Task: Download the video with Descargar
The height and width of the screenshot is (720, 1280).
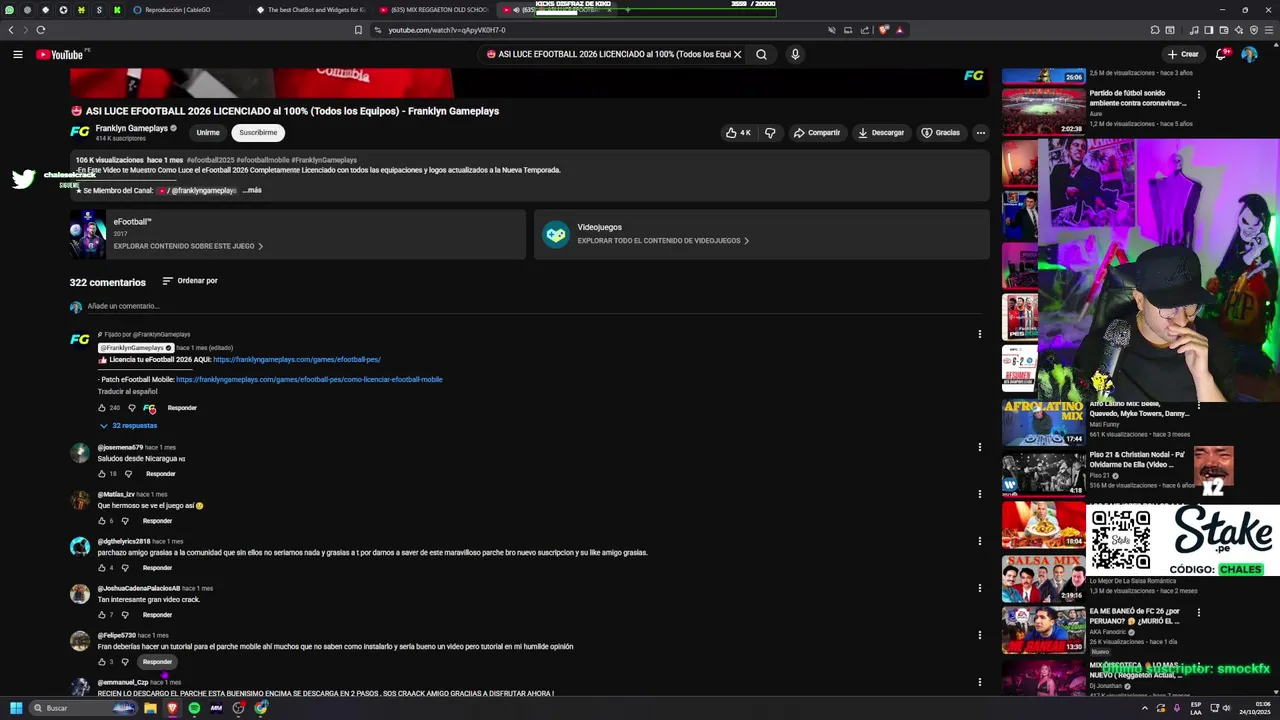Action: pyautogui.click(x=881, y=132)
